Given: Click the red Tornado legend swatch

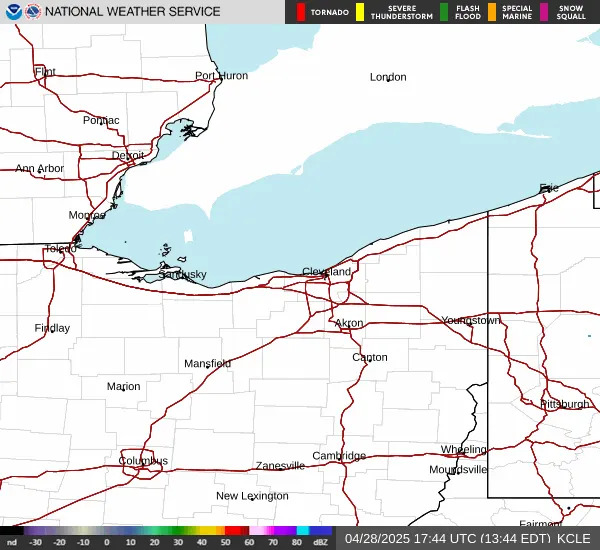Looking at the screenshot, I should pos(300,12).
